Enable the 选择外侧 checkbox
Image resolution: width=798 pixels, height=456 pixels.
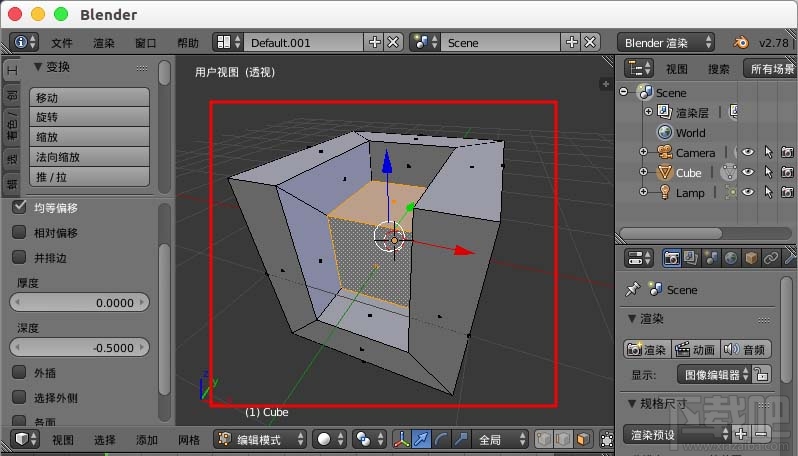tap(19, 397)
